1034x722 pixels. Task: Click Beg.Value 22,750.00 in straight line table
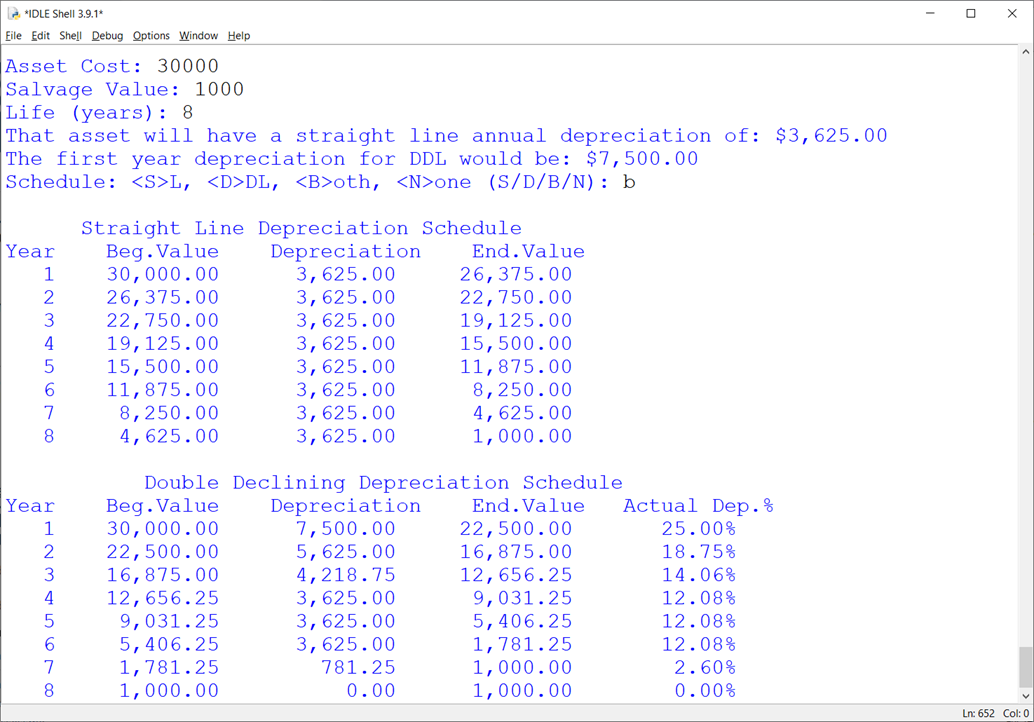pos(162,320)
